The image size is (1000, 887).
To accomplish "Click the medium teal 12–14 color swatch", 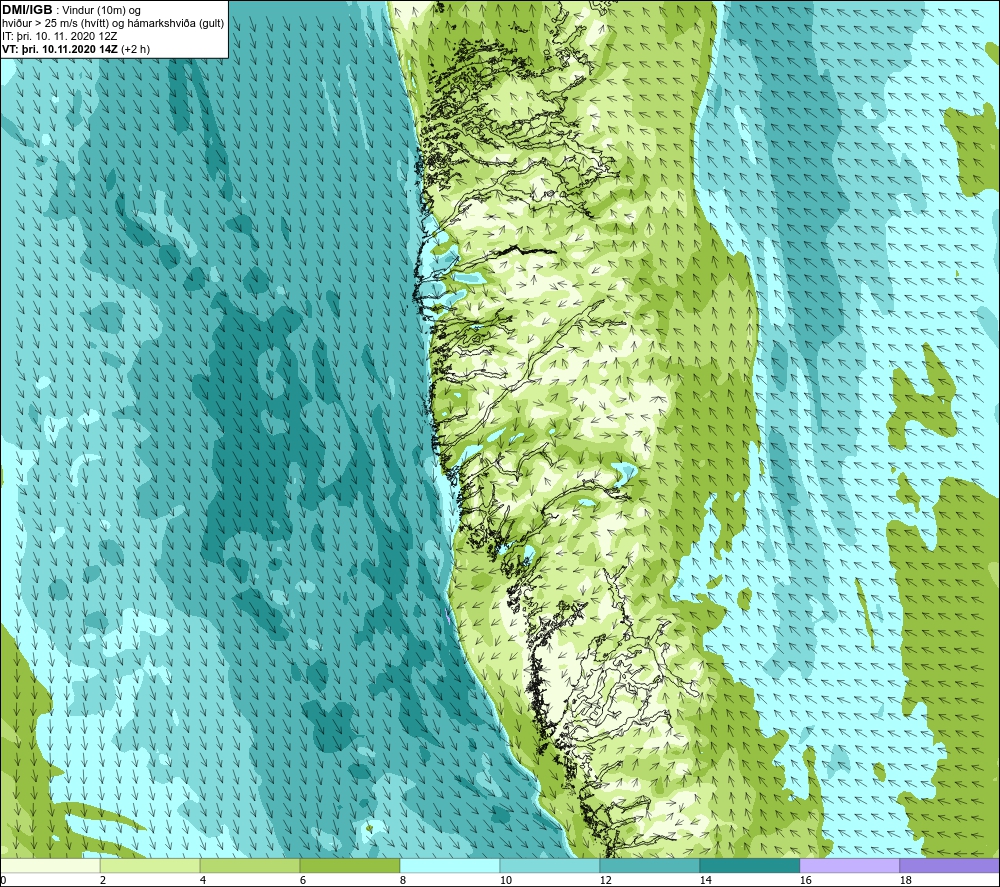I will tap(649, 865).
